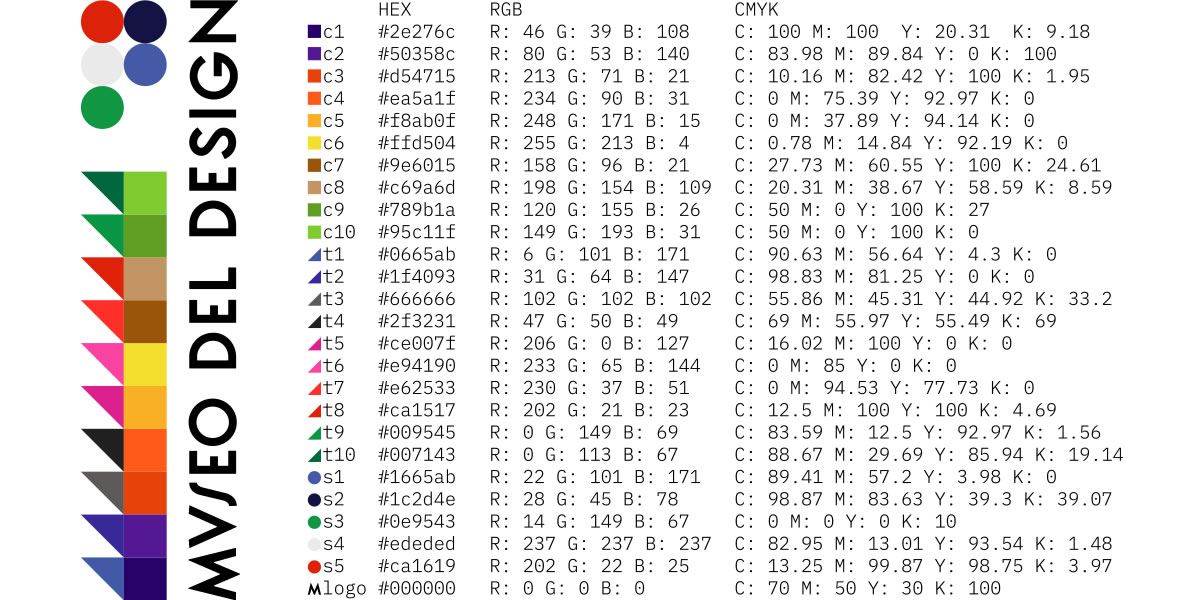1200x600 pixels.
Task: Click the large green circle below the gray one
Action: 101,107
